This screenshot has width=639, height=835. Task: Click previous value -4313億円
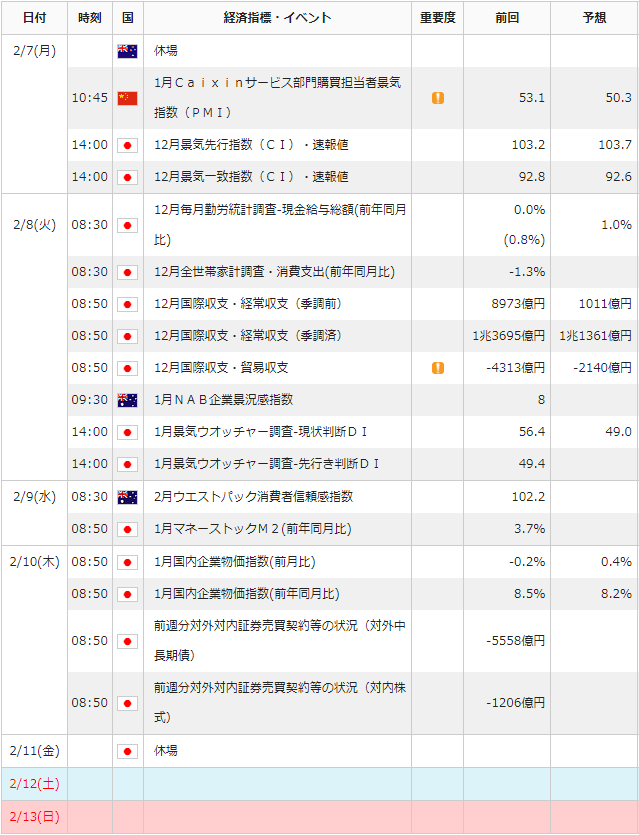click(x=515, y=368)
